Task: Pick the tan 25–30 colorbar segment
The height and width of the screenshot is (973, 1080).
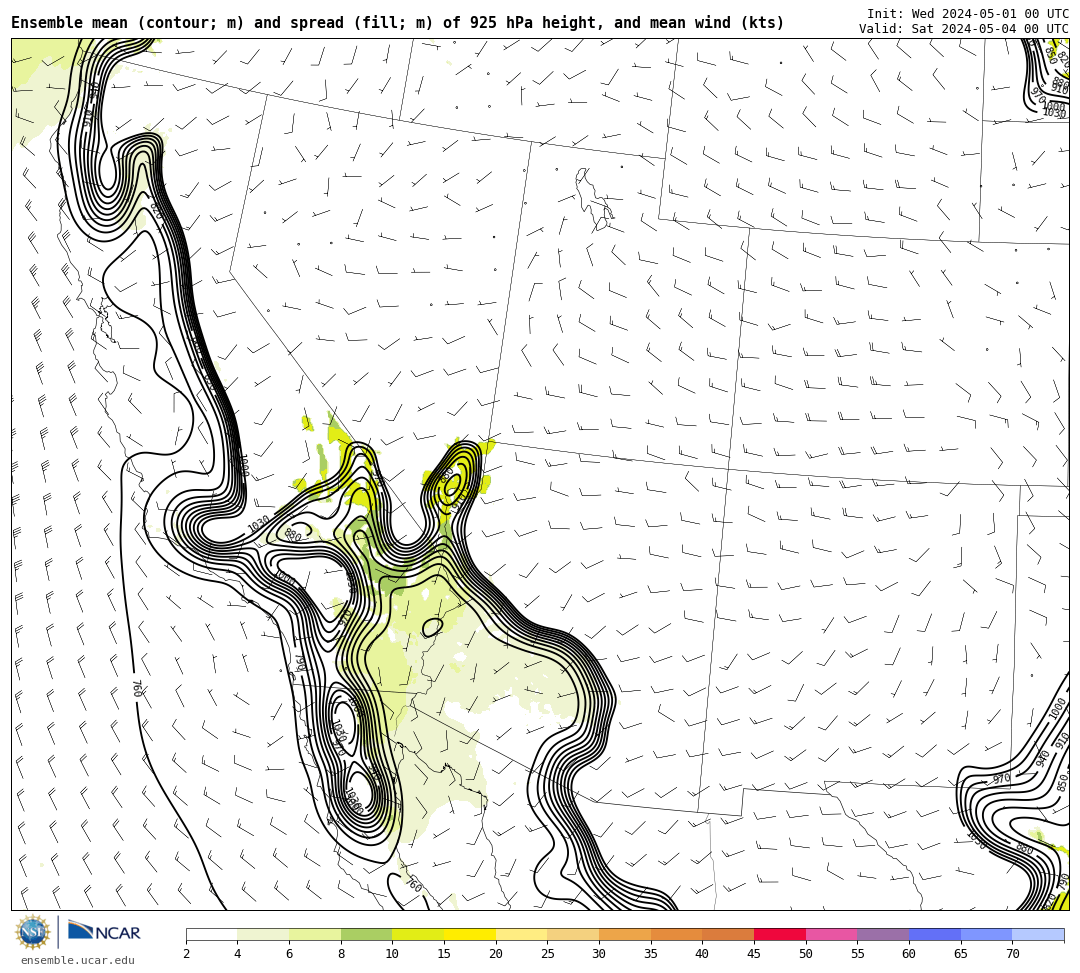Action: (x=573, y=935)
